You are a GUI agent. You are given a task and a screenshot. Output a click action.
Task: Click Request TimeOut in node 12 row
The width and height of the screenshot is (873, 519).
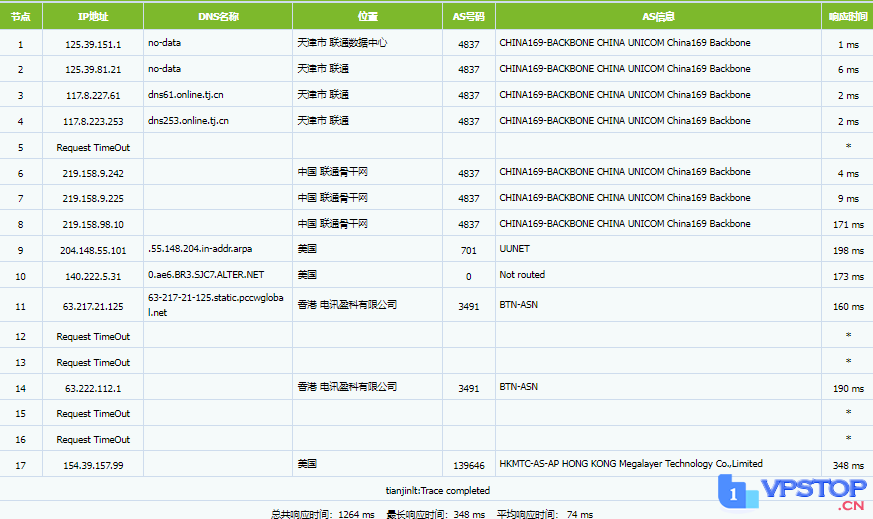click(93, 336)
